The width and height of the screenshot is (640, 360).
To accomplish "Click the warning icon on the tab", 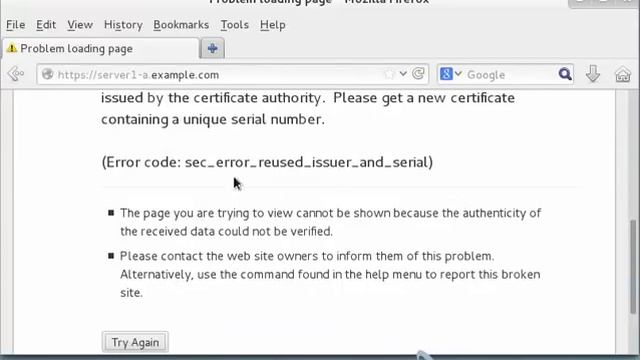I will click(12, 48).
